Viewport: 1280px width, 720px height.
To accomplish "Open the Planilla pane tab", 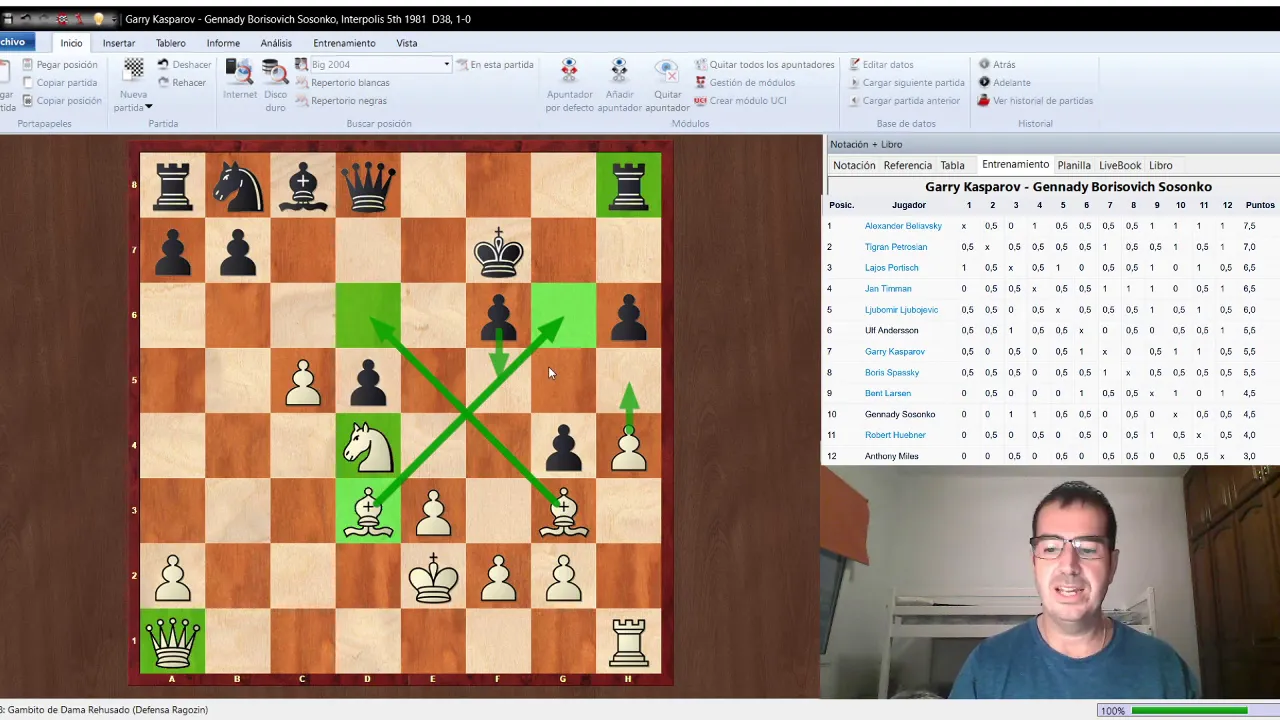I will 1074,165.
